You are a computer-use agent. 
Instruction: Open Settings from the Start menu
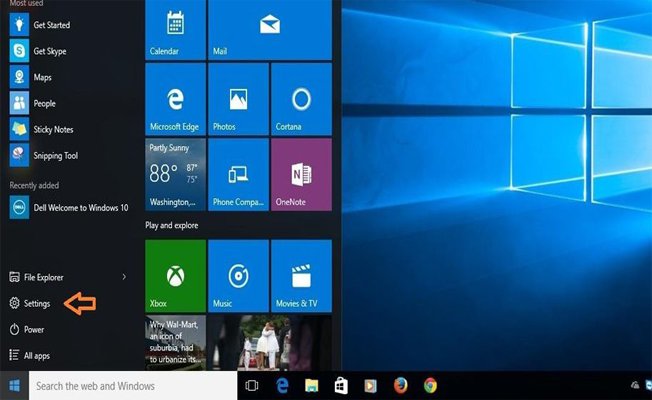click(x=30, y=304)
